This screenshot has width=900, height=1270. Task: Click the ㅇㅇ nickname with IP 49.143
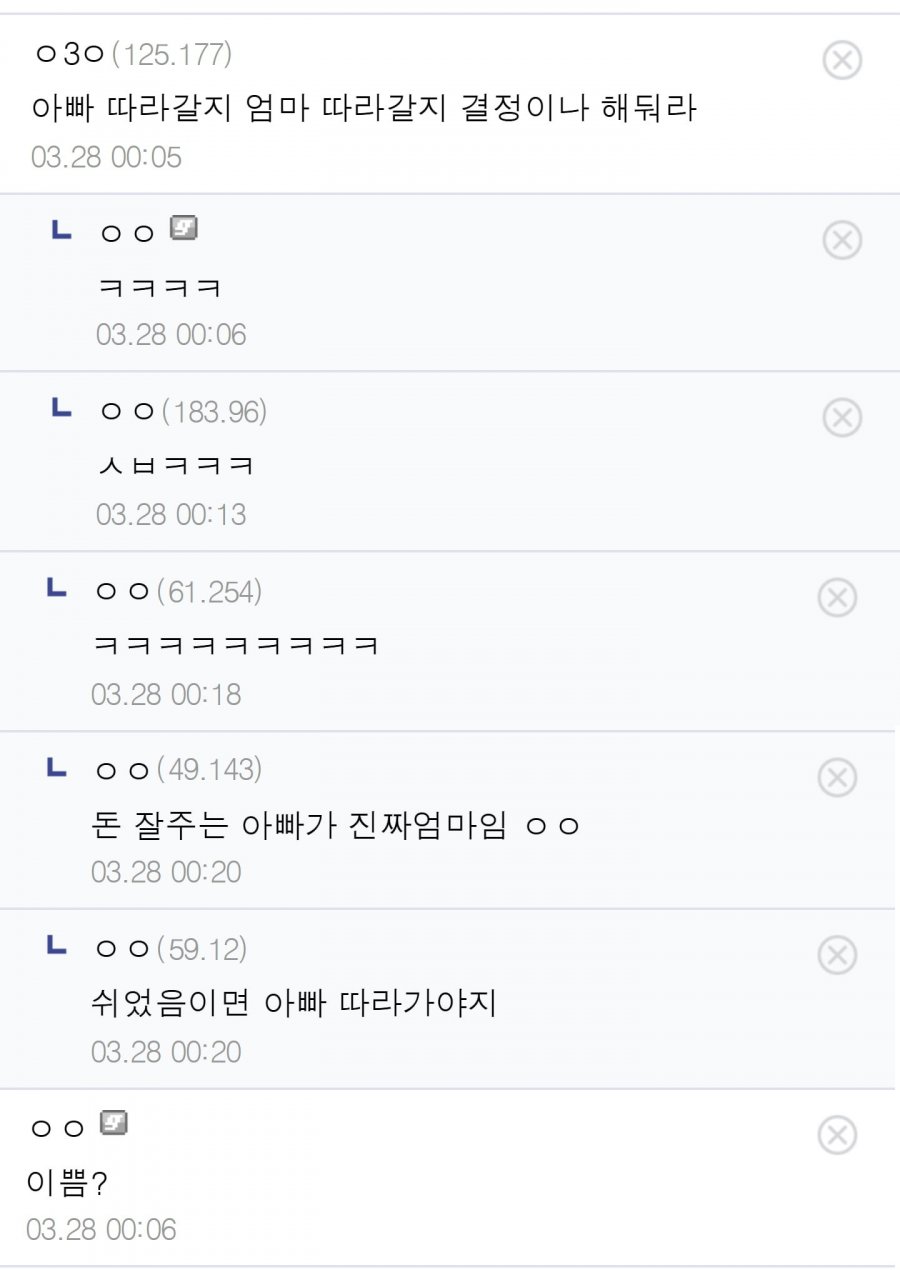click(x=123, y=770)
